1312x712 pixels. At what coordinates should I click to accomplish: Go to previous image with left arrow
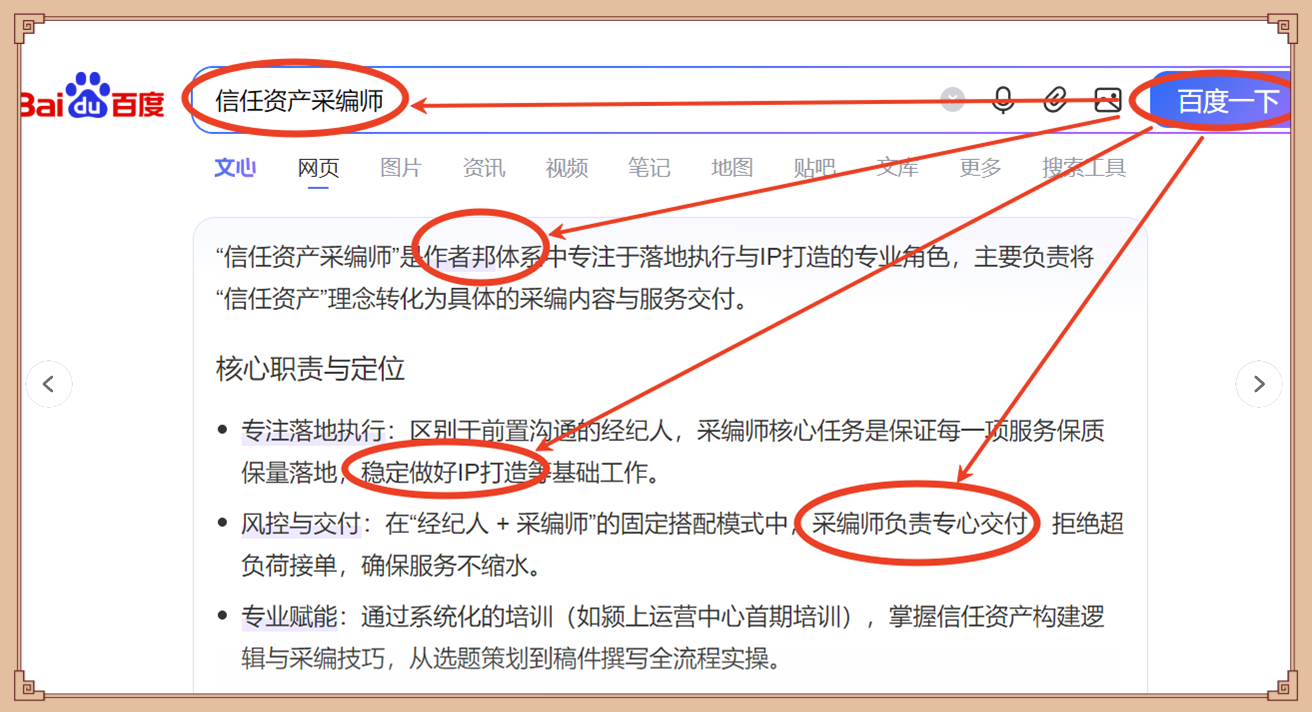tap(49, 384)
